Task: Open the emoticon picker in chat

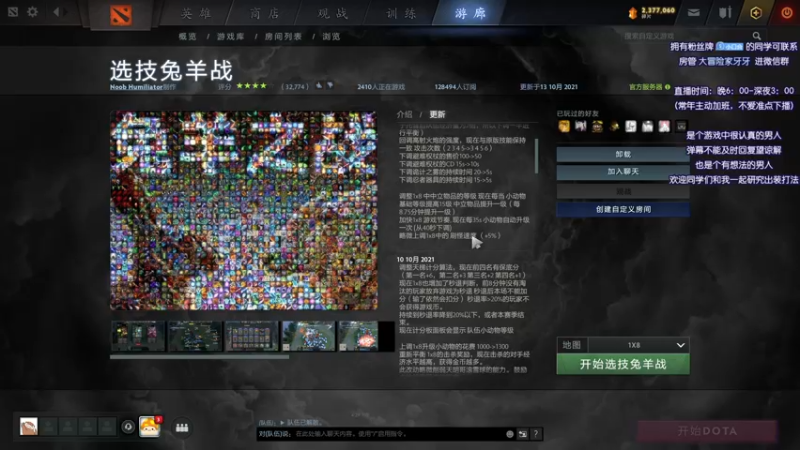Action: pos(510,434)
